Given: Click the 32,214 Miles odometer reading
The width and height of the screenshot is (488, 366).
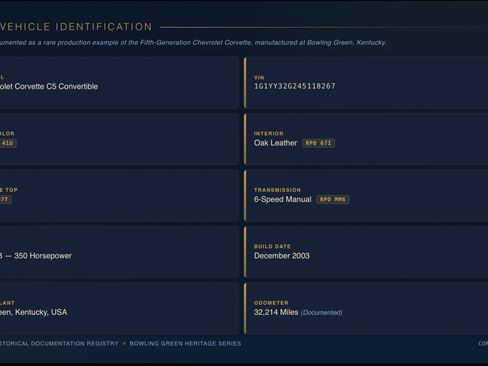Looking at the screenshot, I should click(276, 312).
